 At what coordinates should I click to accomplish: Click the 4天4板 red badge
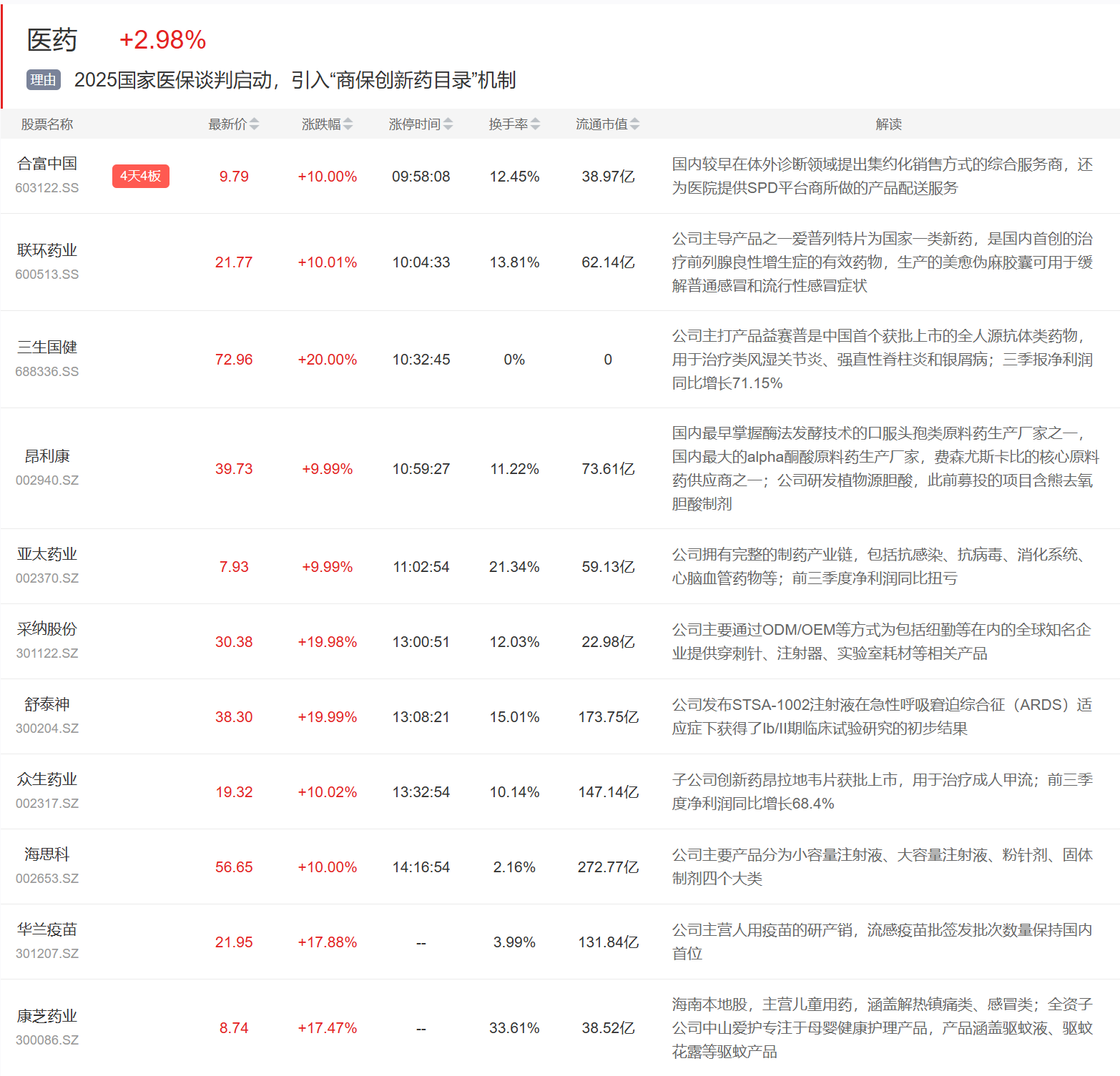(140, 176)
